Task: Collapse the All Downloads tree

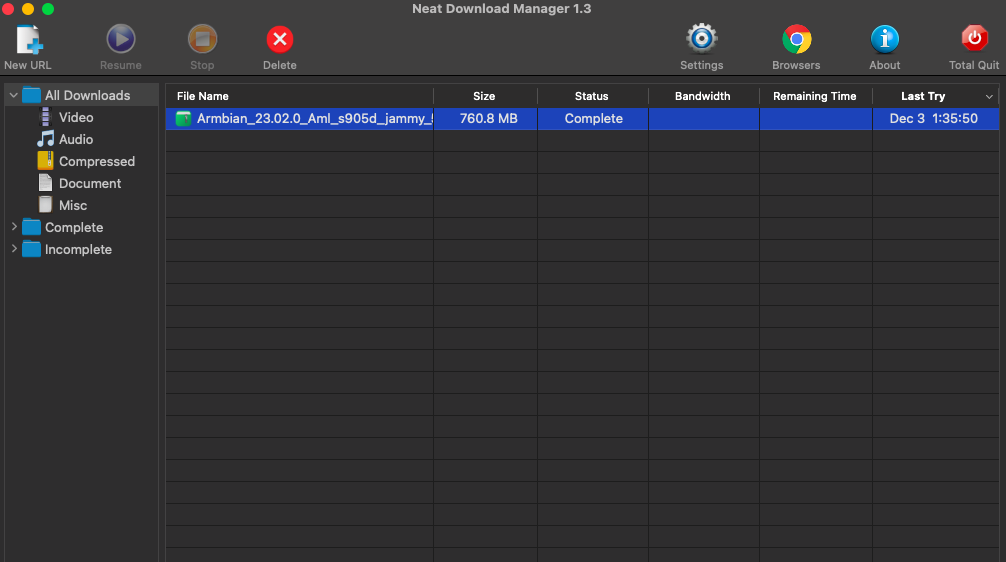Action: click(x=13, y=95)
